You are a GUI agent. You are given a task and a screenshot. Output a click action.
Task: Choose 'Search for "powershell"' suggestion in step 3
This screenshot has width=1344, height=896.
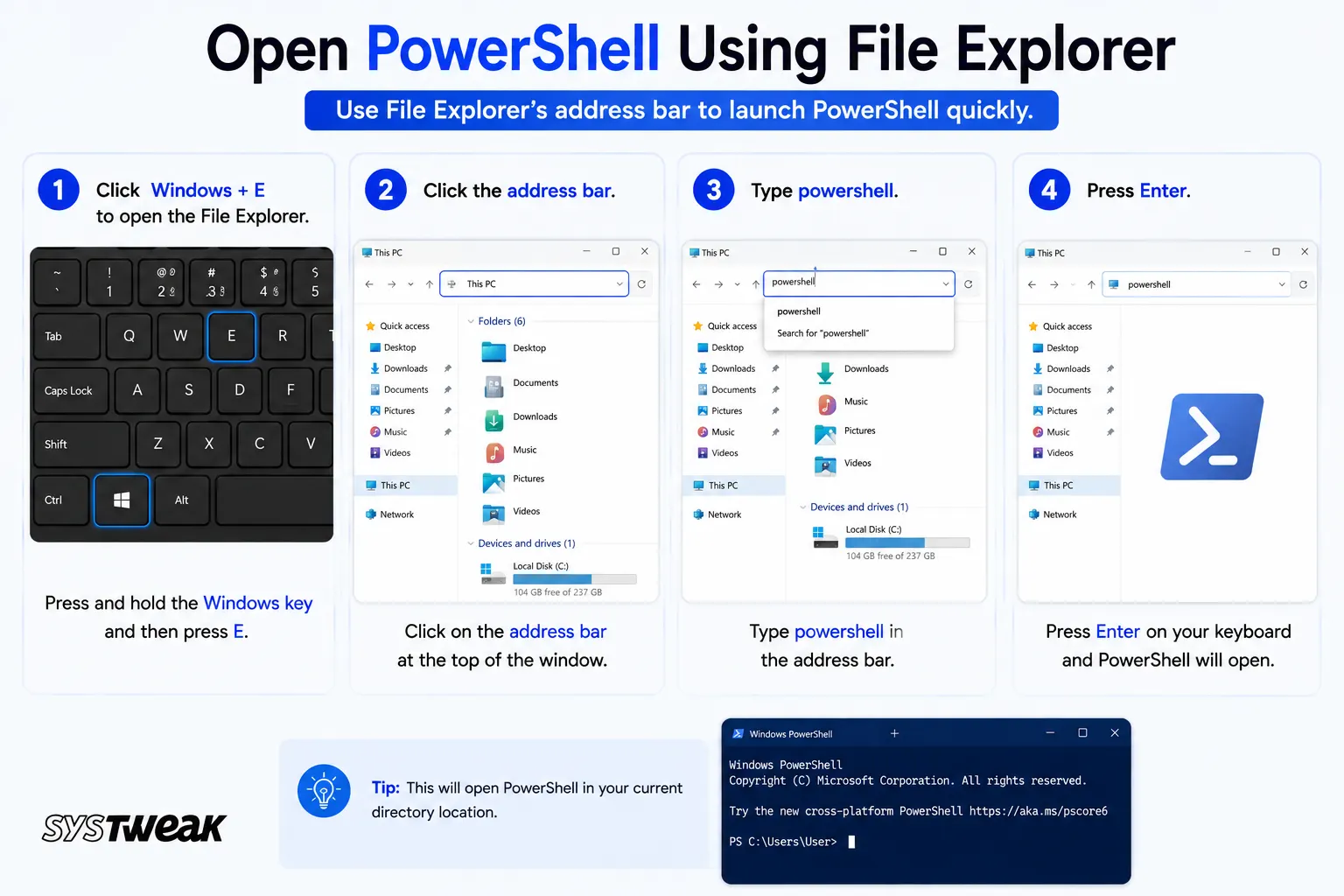(858, 333)
